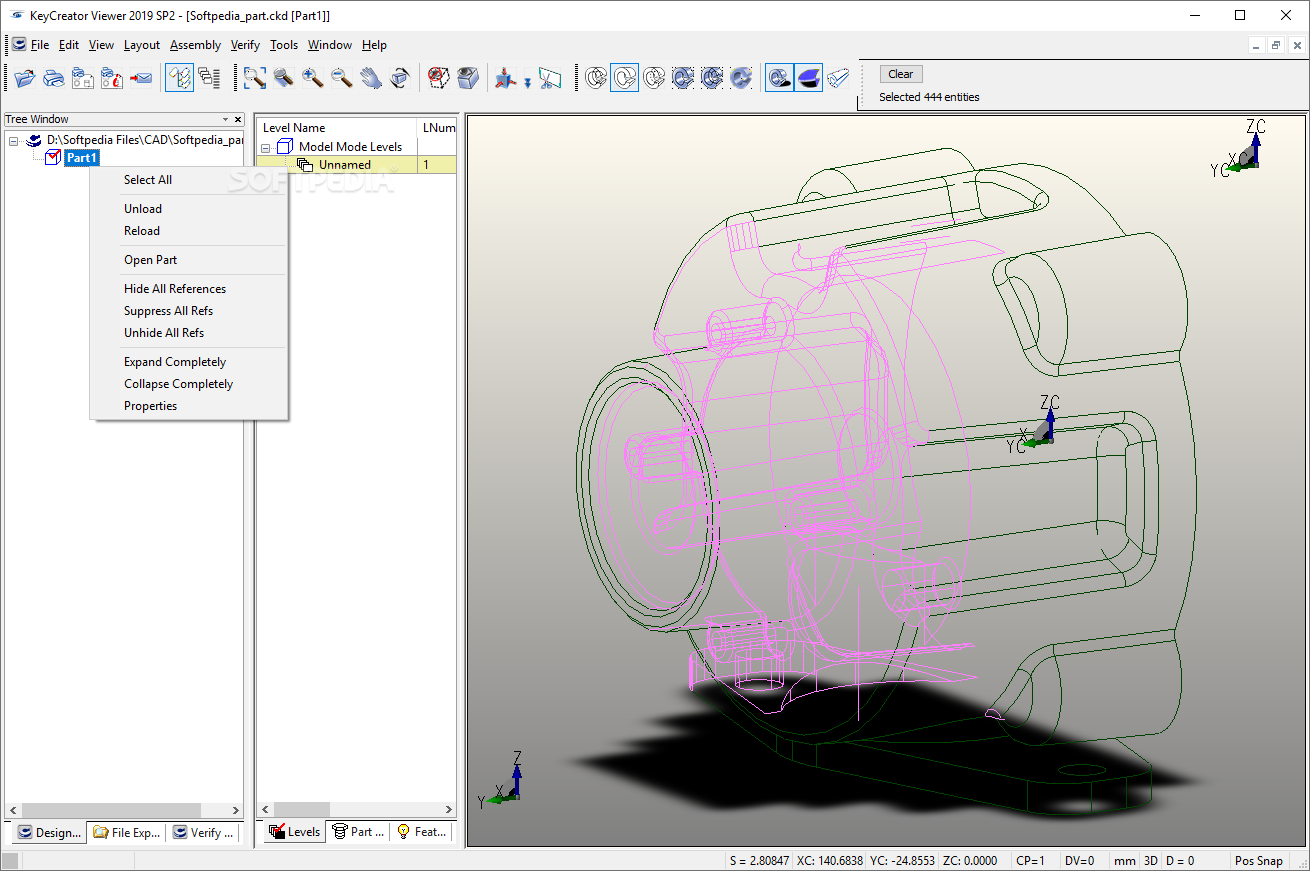Click the zoom in magnifier icon
This screenshot has height=871, width=1310.
click(313, 78)
